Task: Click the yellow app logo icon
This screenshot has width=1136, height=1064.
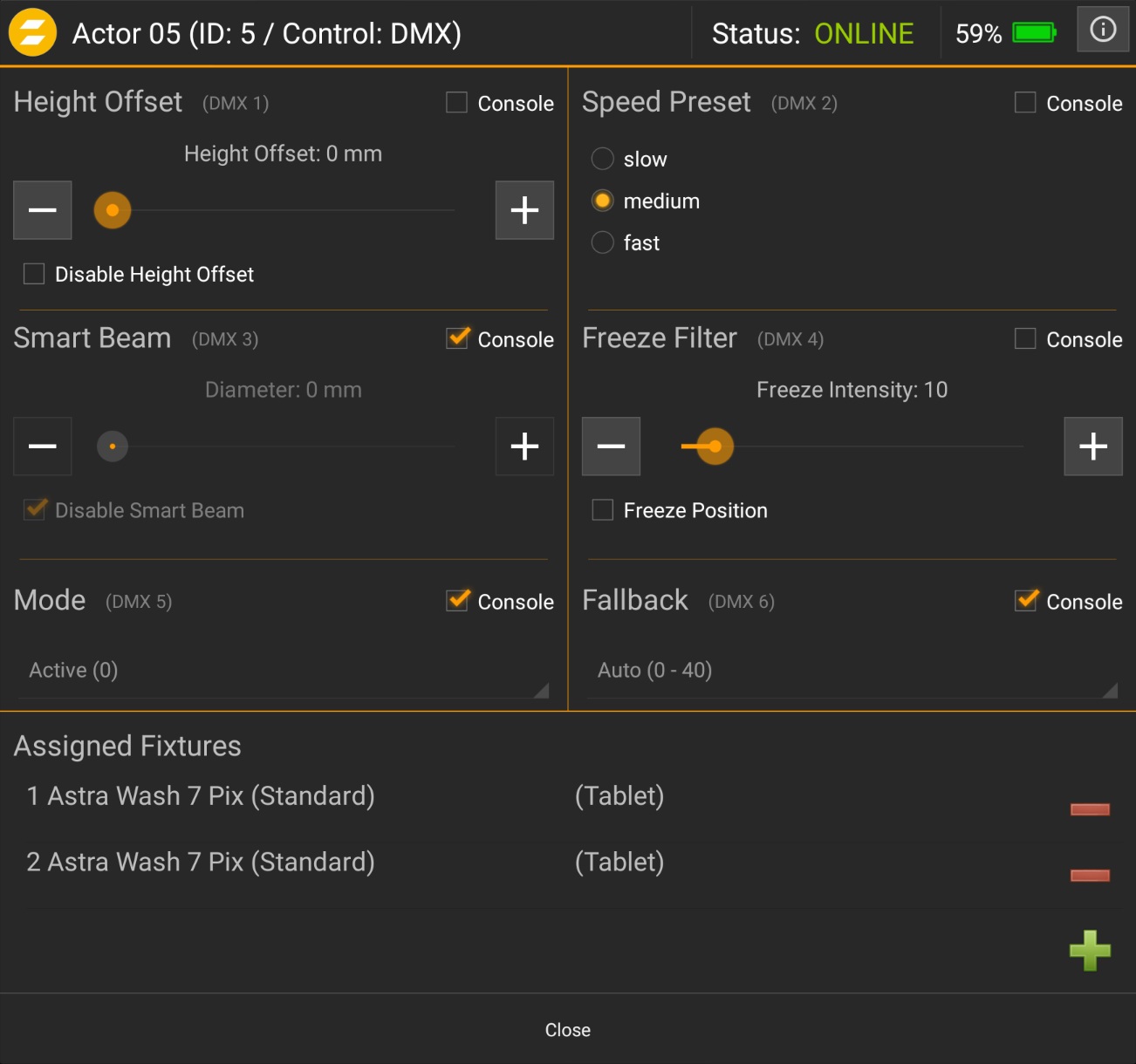Action: pos(32,33)
